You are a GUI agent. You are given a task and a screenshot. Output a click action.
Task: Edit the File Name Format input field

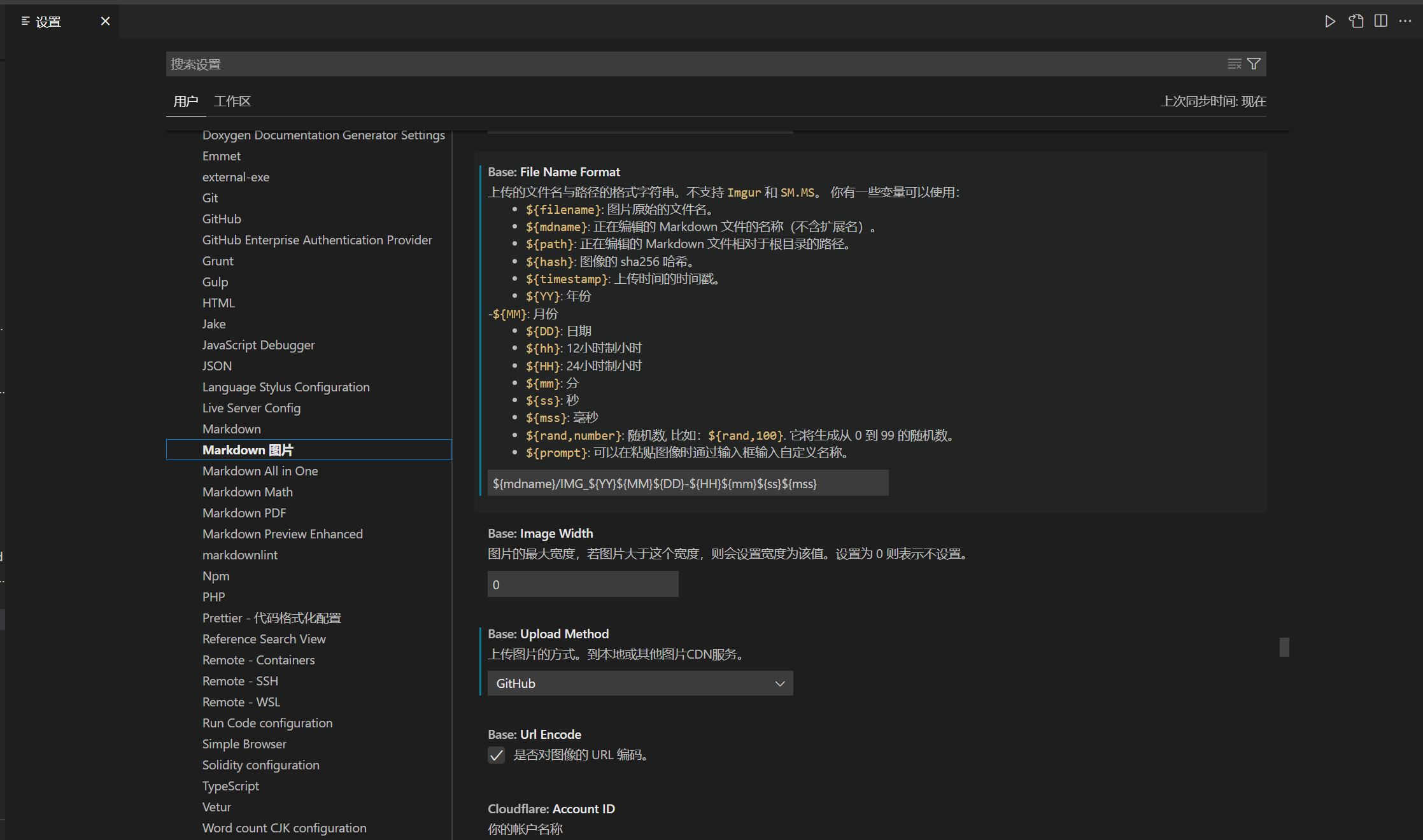pos(688,484)
